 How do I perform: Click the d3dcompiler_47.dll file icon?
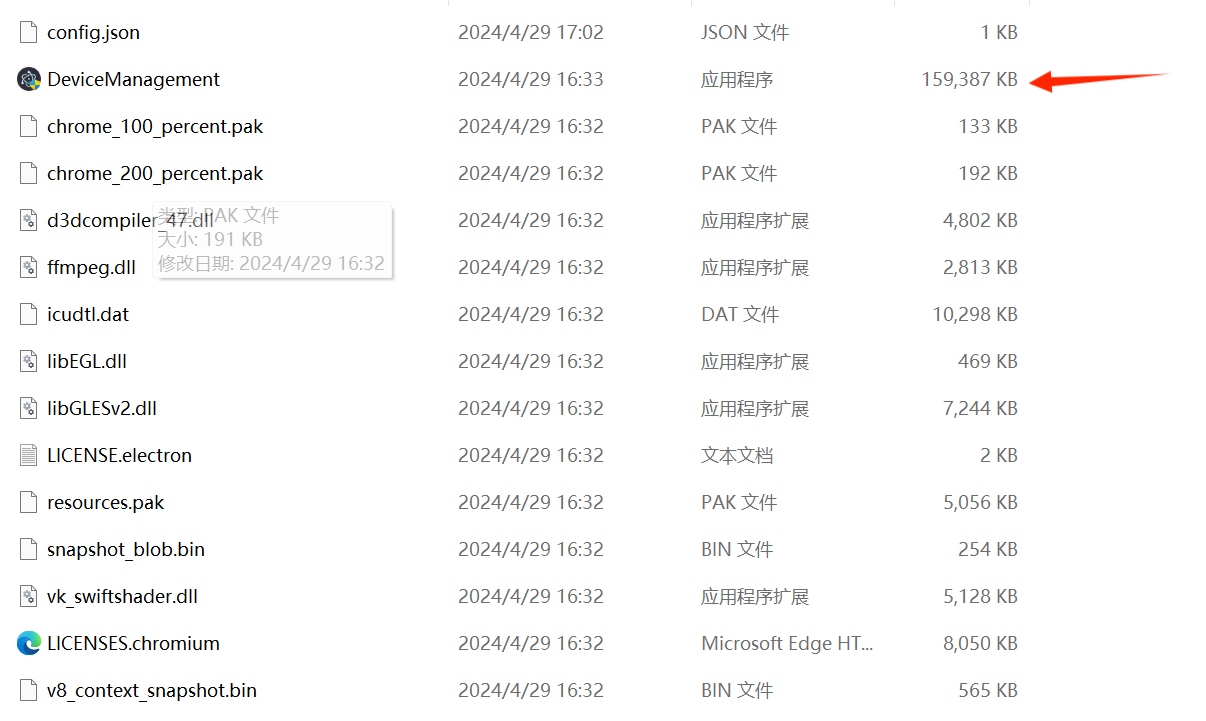29,221
